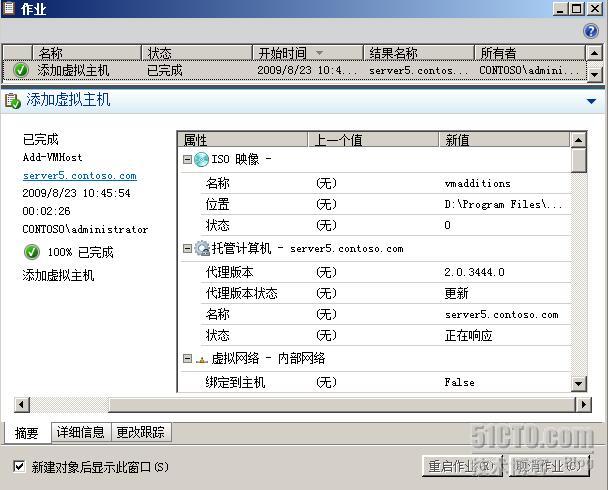The image size is (608, 490).
Task: Open the blue help question mark icon
Action: pyautogui.click(x=591, y=31)
